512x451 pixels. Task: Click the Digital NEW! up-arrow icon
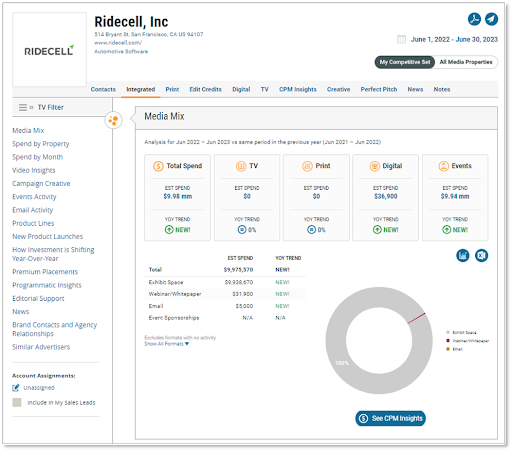point(377,230)
